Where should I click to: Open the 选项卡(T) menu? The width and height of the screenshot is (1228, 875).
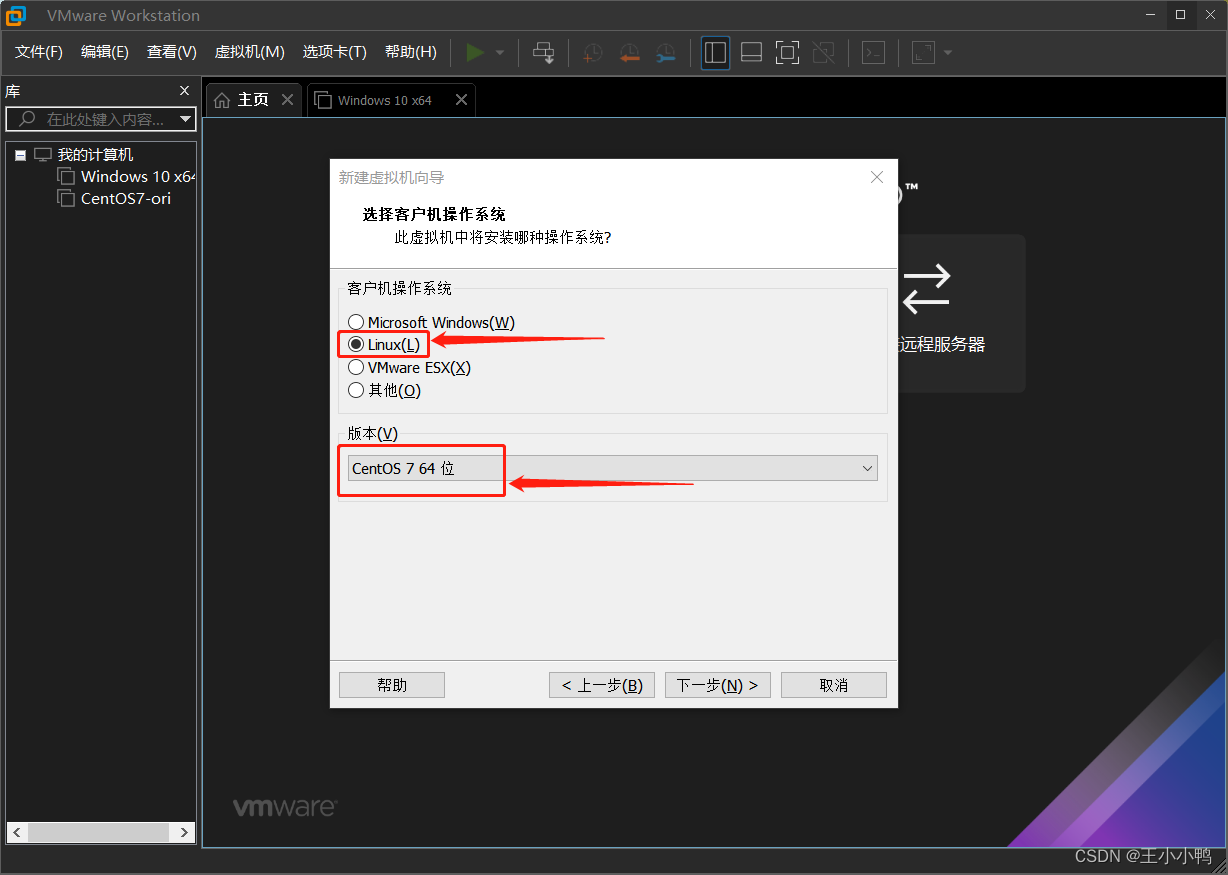click(x=335, y=52)
